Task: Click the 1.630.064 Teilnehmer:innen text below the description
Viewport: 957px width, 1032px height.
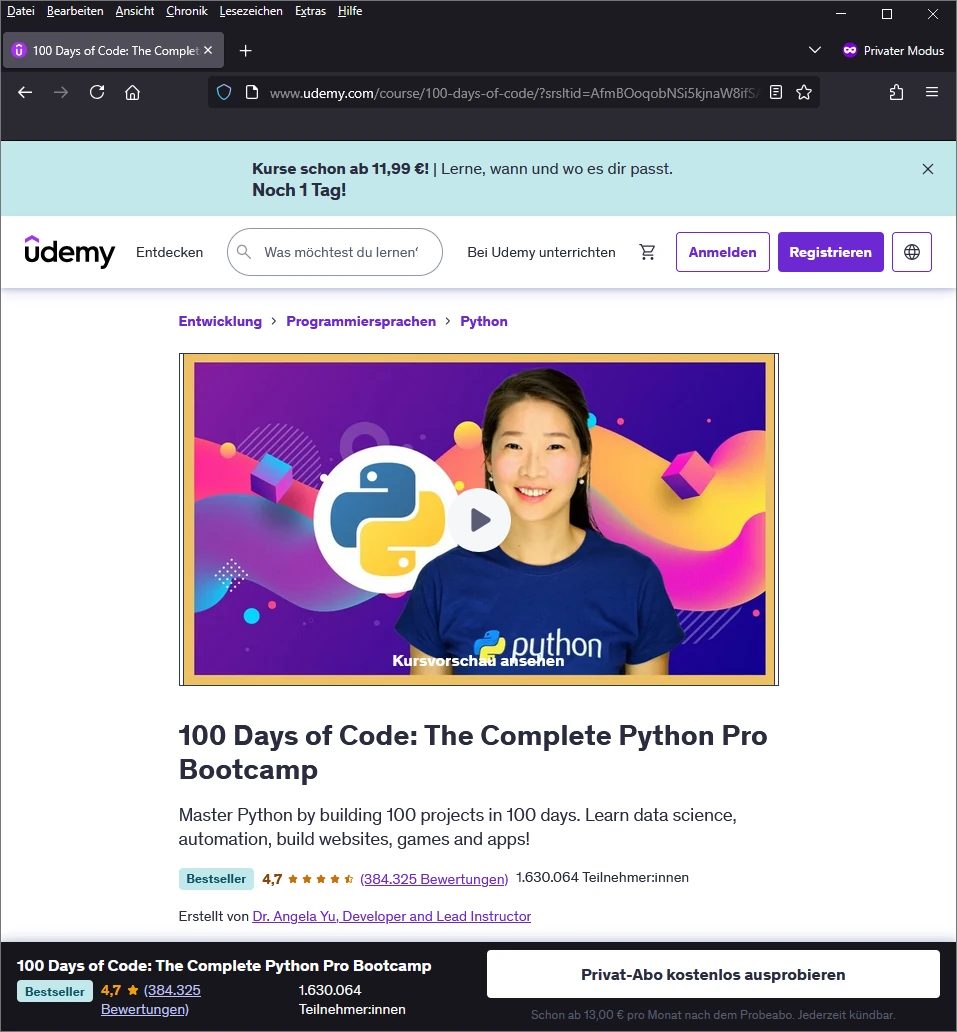Action: [x=602, y=877]
